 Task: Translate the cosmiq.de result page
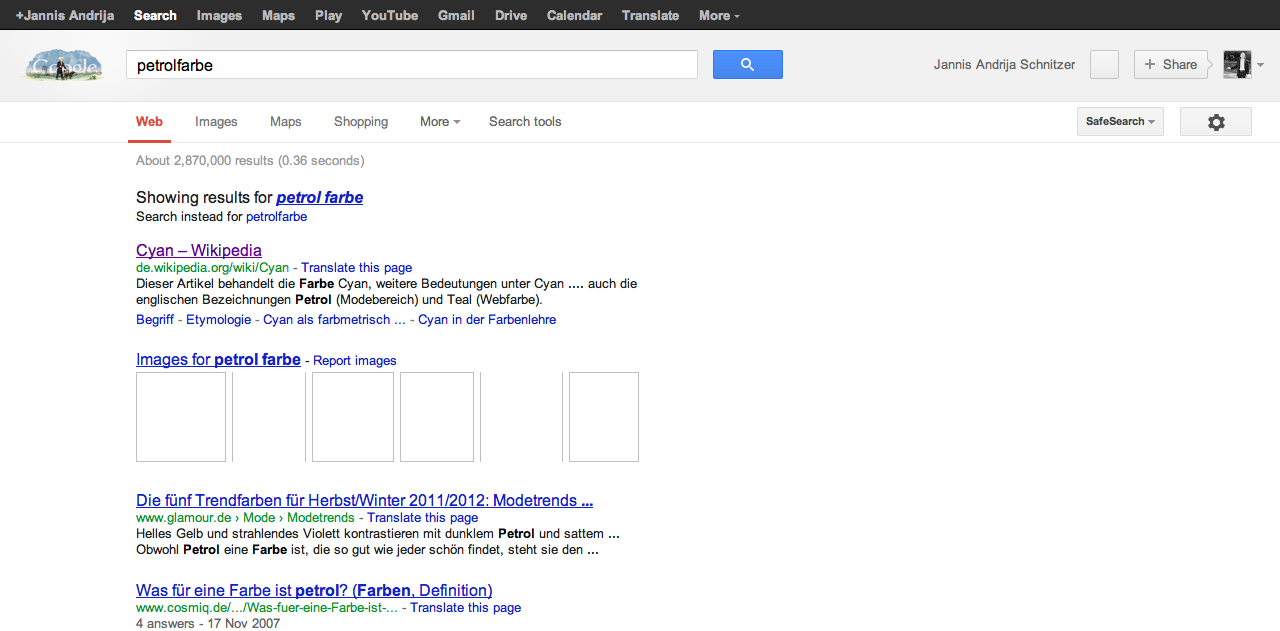click(x=465, y=608)
